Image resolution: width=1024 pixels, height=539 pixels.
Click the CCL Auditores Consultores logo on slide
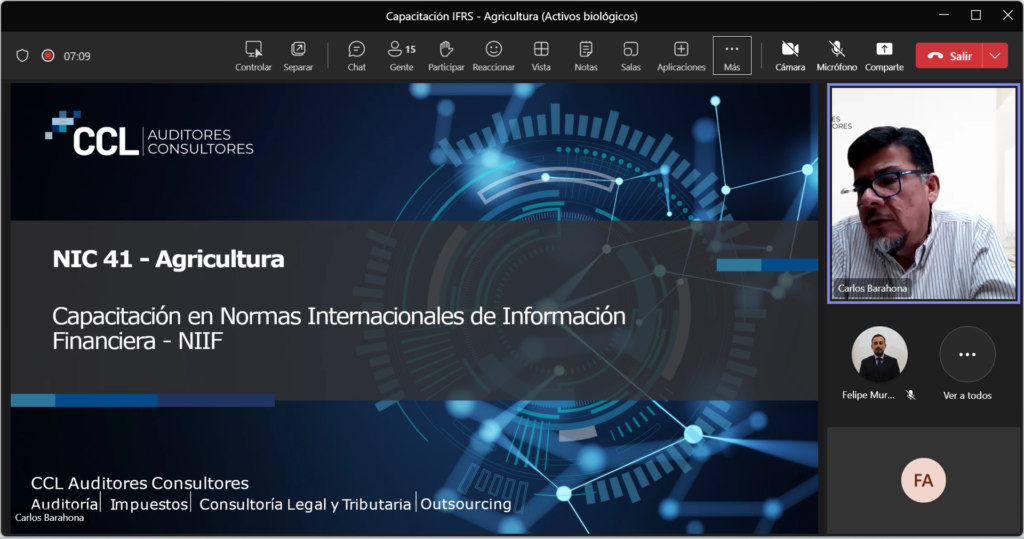150,134
